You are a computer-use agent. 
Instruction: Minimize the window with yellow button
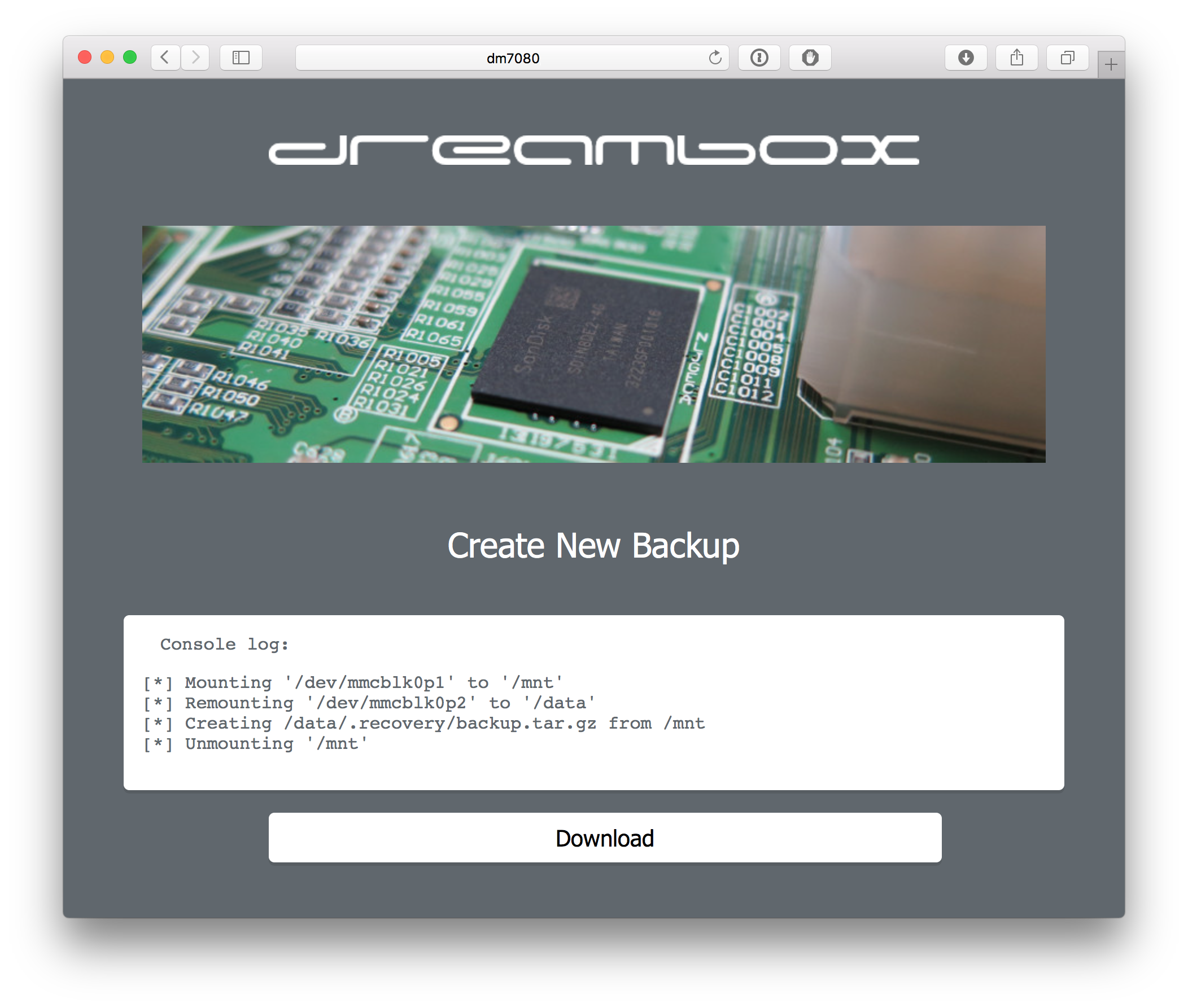click(107, 57)
